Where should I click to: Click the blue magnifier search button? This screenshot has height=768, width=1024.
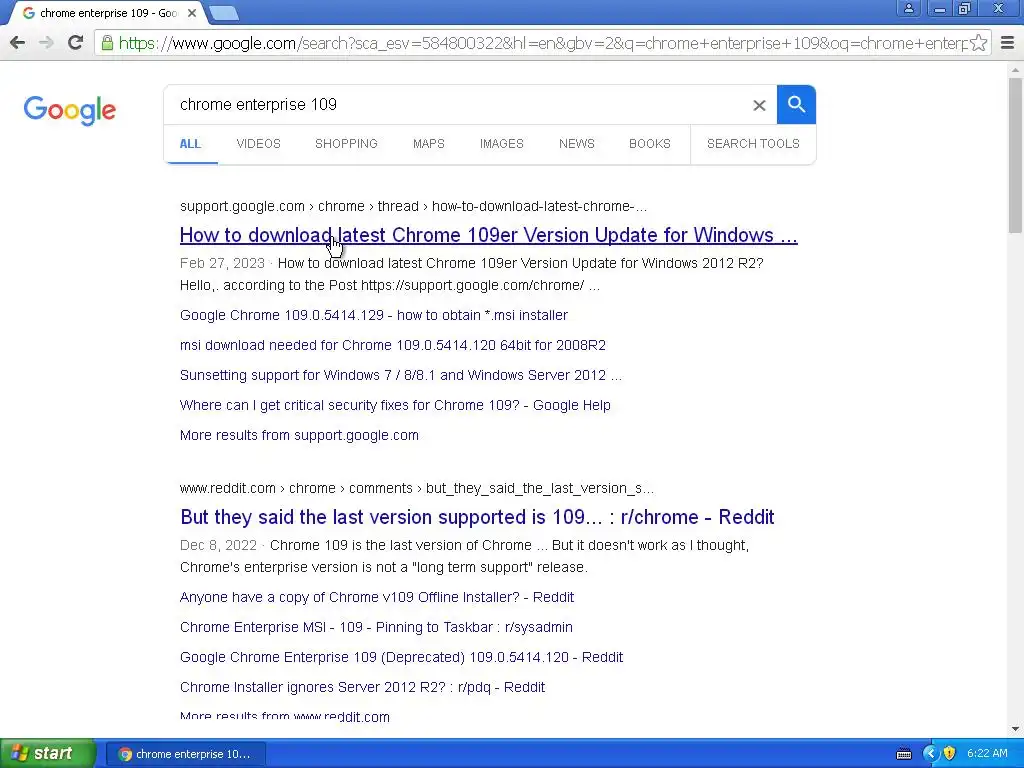[796, 104]
